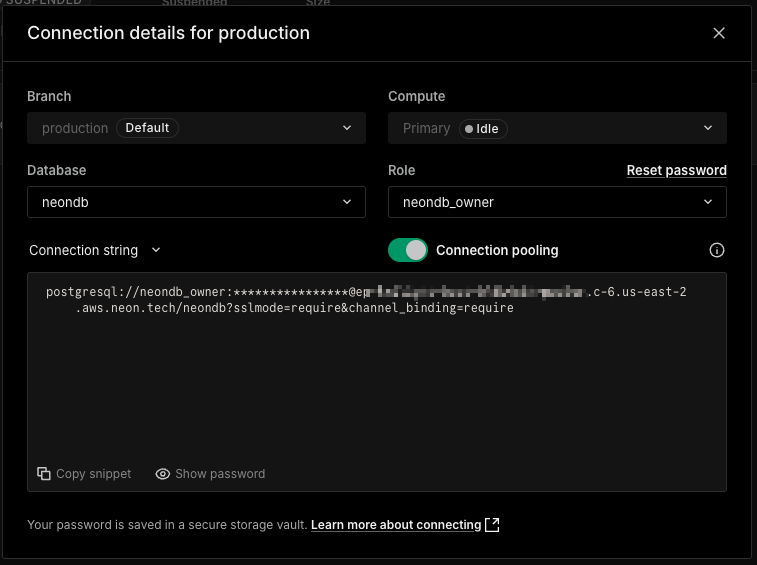Click the external link icon after Learn more

coord(492,524)
